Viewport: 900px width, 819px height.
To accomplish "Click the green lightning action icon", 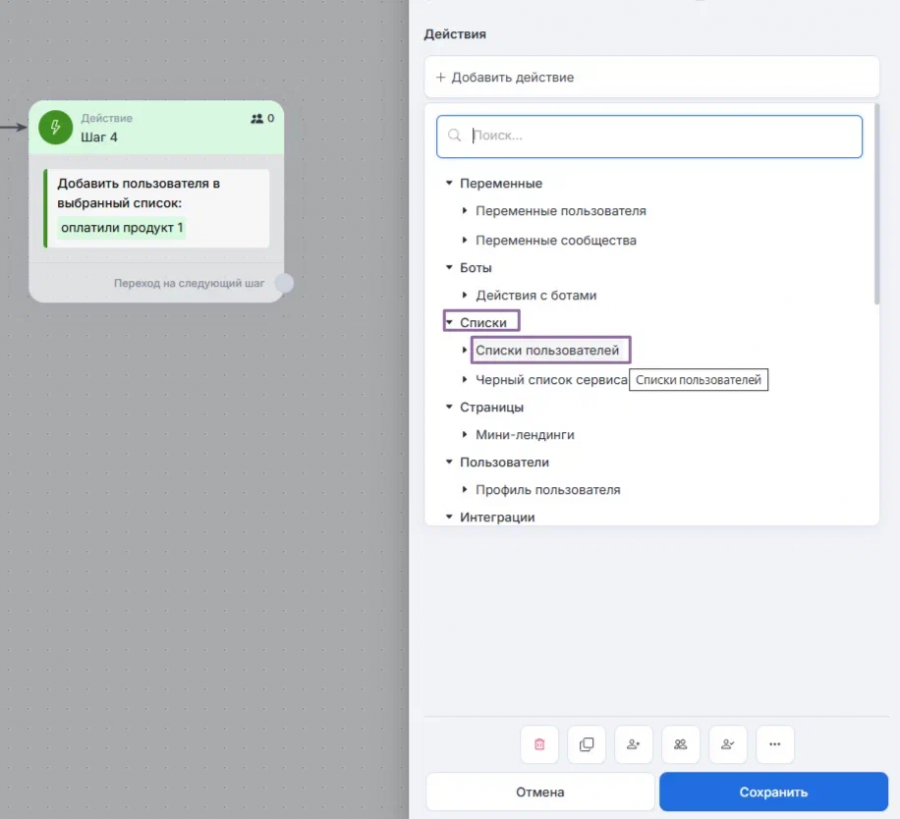I will click(55, 127).
